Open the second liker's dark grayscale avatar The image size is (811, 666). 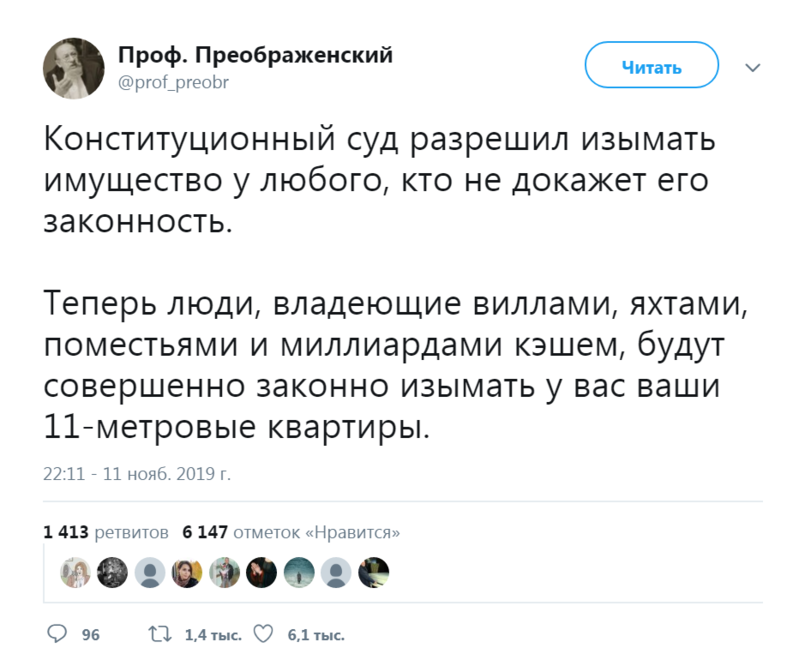114,572
